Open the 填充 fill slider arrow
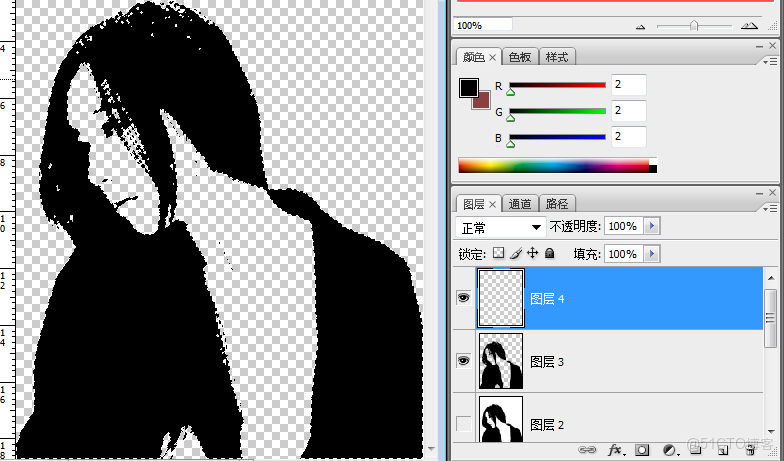This screenshot has height=461, width=784. click(x=652, y=254)
